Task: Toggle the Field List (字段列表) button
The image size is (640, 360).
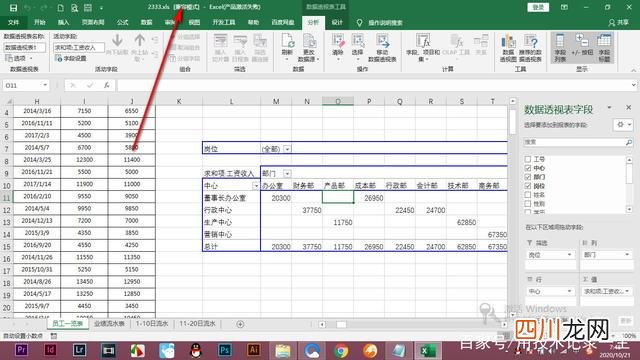Action: tap(560, 47)
